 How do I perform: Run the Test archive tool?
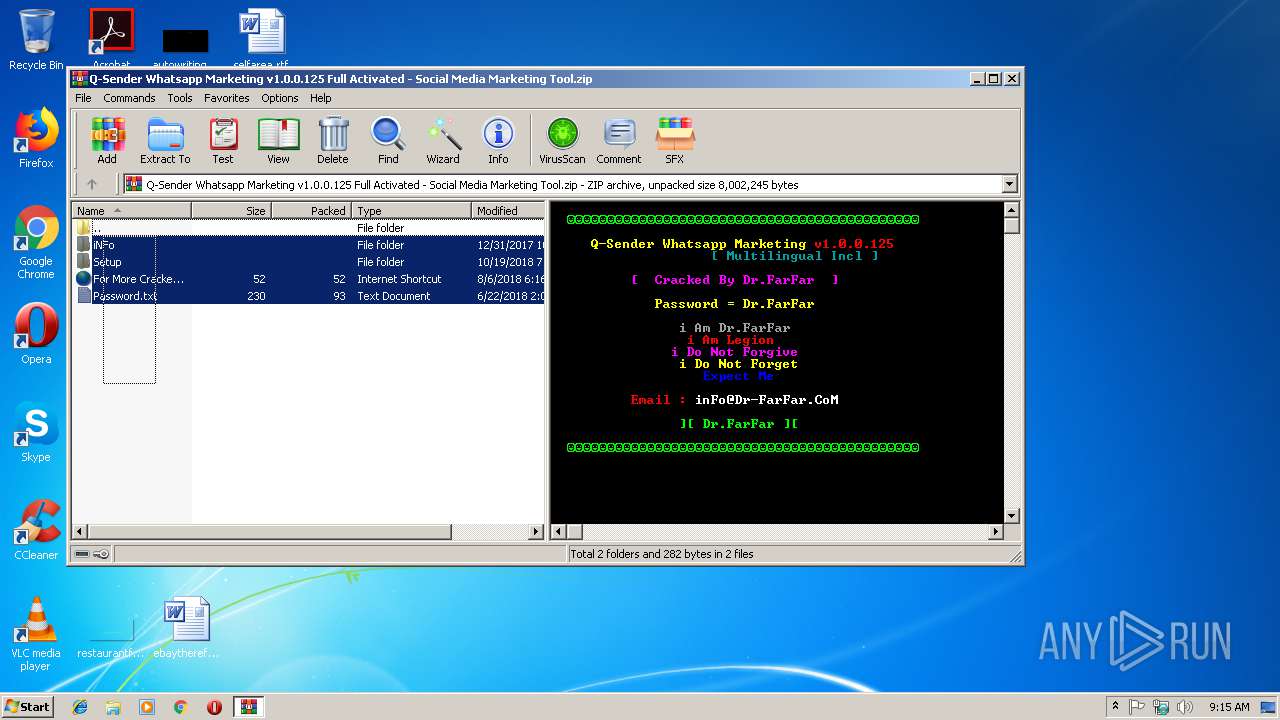(223, 141)
